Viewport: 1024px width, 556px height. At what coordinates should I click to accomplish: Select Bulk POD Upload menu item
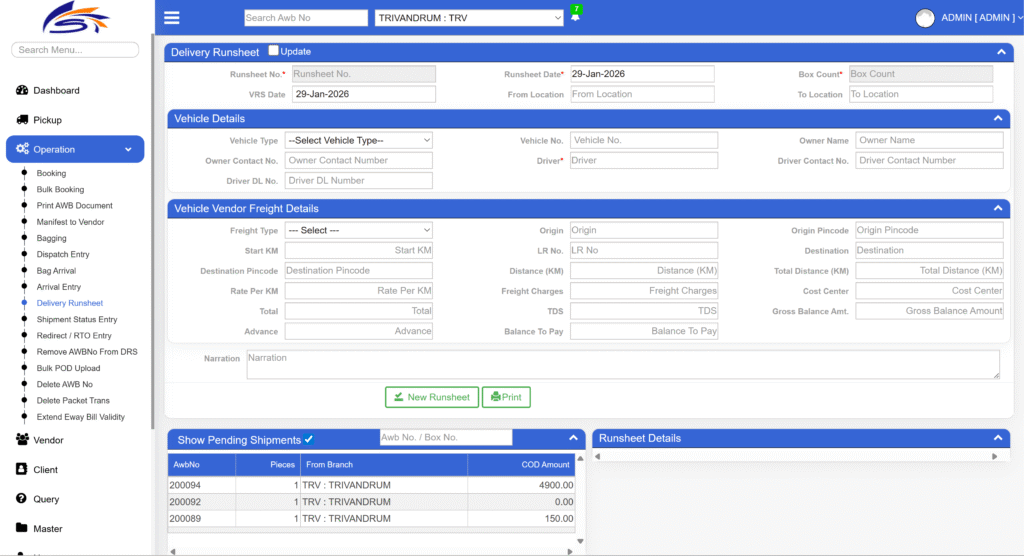click(68, 368)
